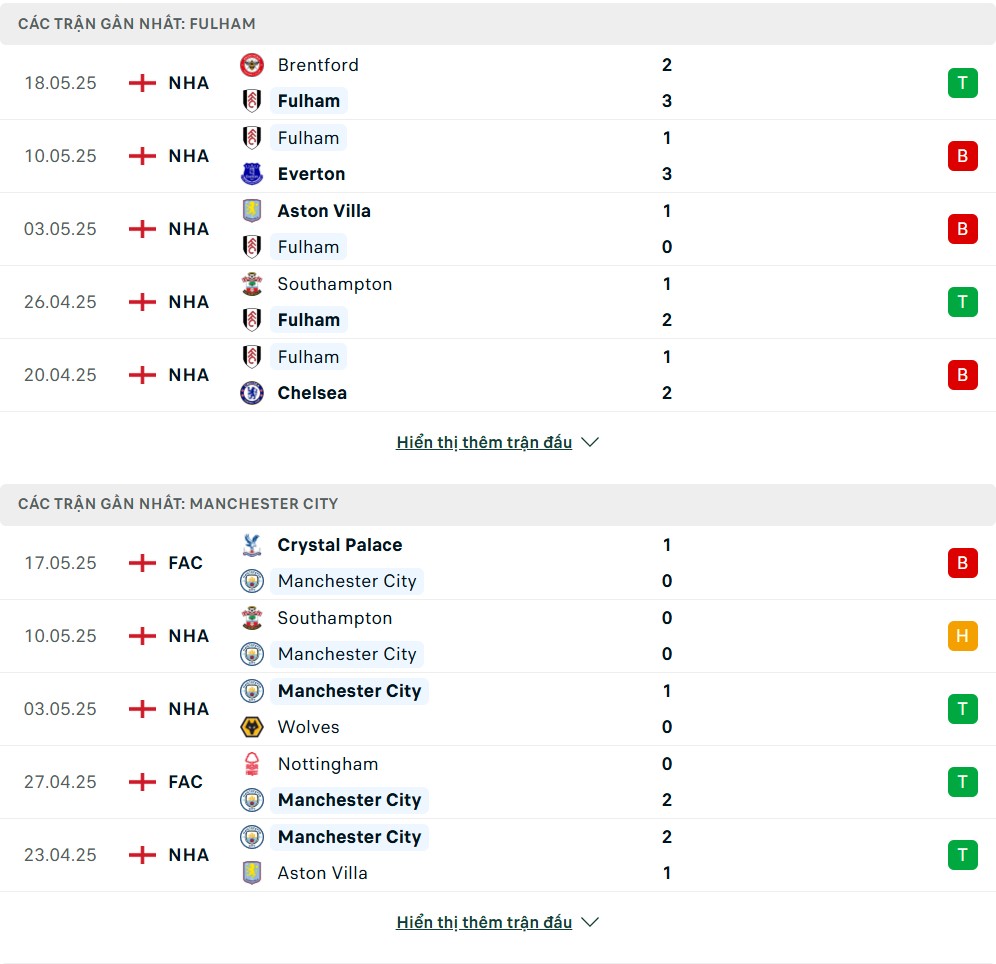The image size is (996, 964).
Task: Expand more Manchester City matches with chevron
Action: point(590,922)
